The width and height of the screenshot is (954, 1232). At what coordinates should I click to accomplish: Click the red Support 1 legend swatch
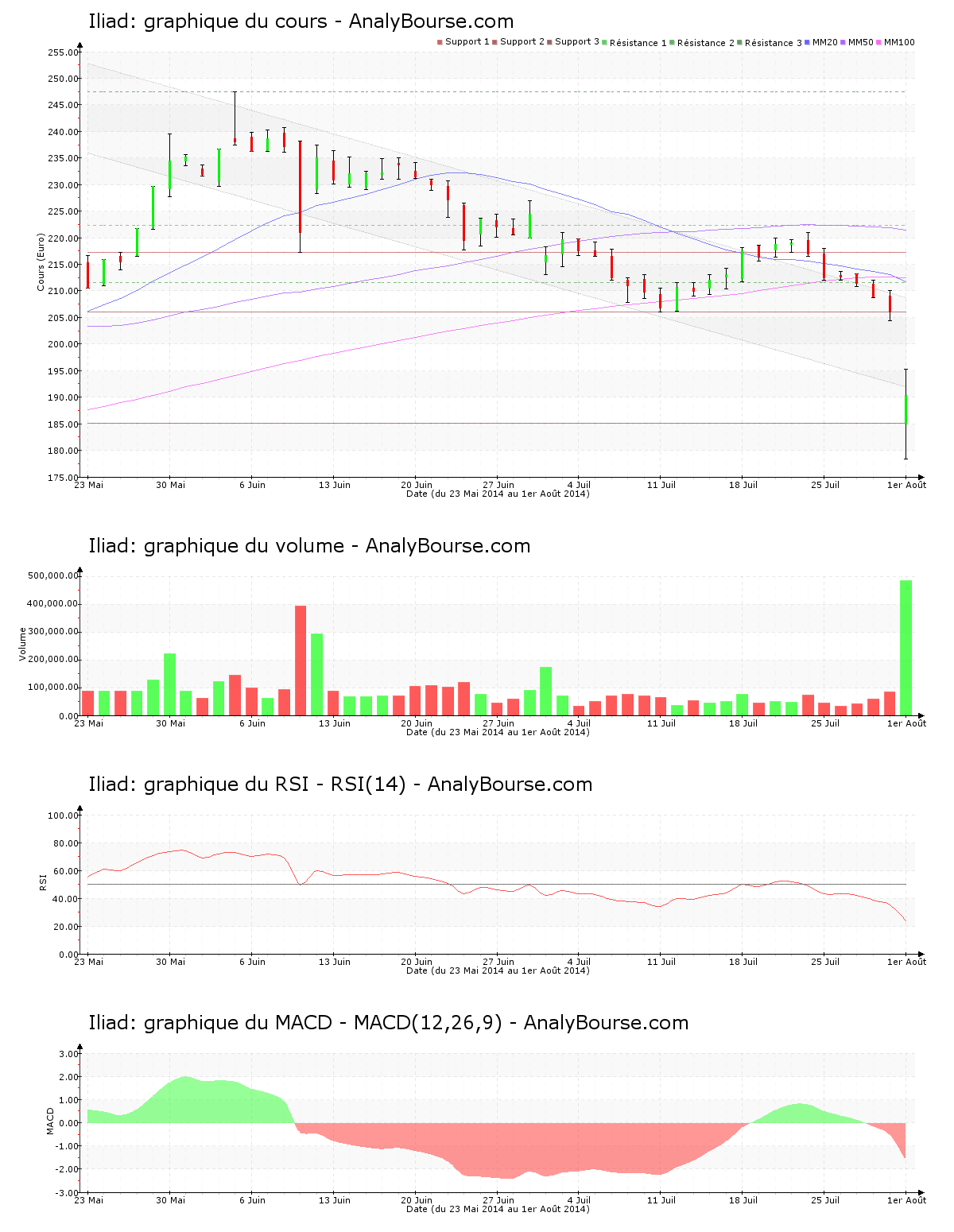coord(440,42)
